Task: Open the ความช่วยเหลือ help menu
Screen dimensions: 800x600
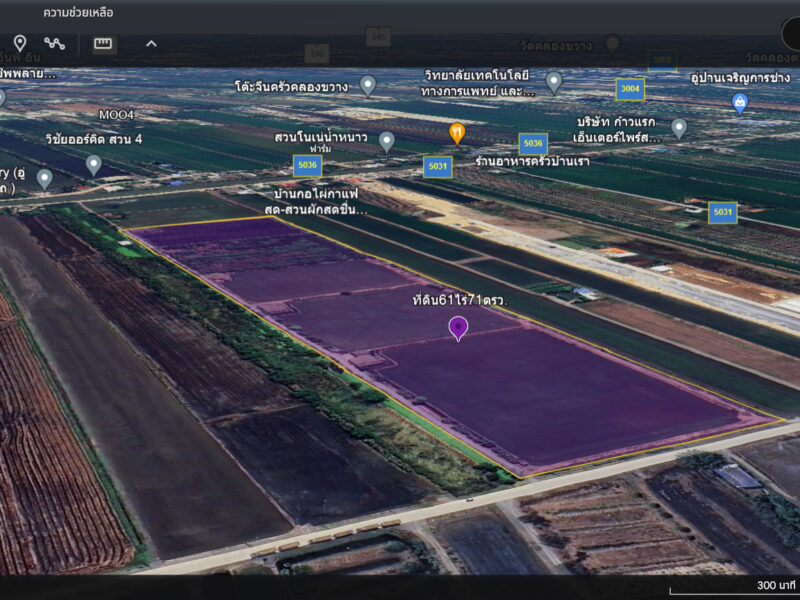Action: click(x=78, y=13)
